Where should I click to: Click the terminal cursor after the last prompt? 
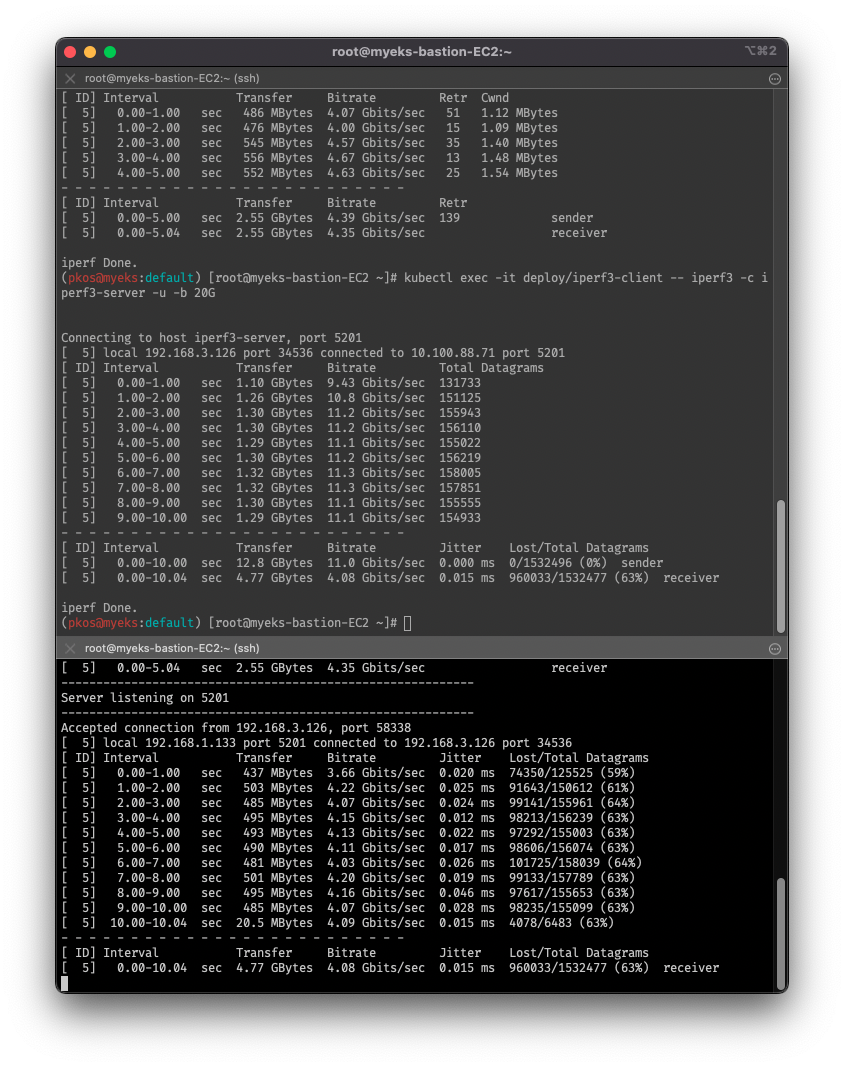pyautogui.click(x=408, y=623)
